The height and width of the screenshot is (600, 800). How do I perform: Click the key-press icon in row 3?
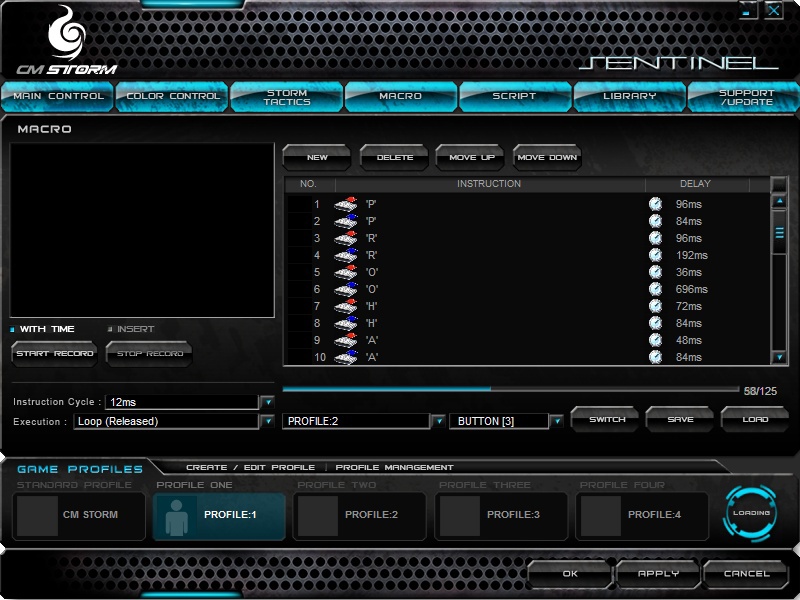tap(345, 238)
